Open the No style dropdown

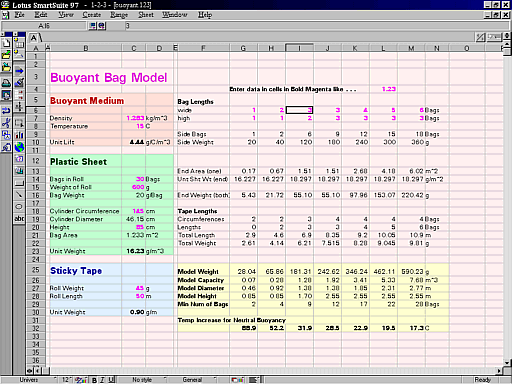coord(143,380)
